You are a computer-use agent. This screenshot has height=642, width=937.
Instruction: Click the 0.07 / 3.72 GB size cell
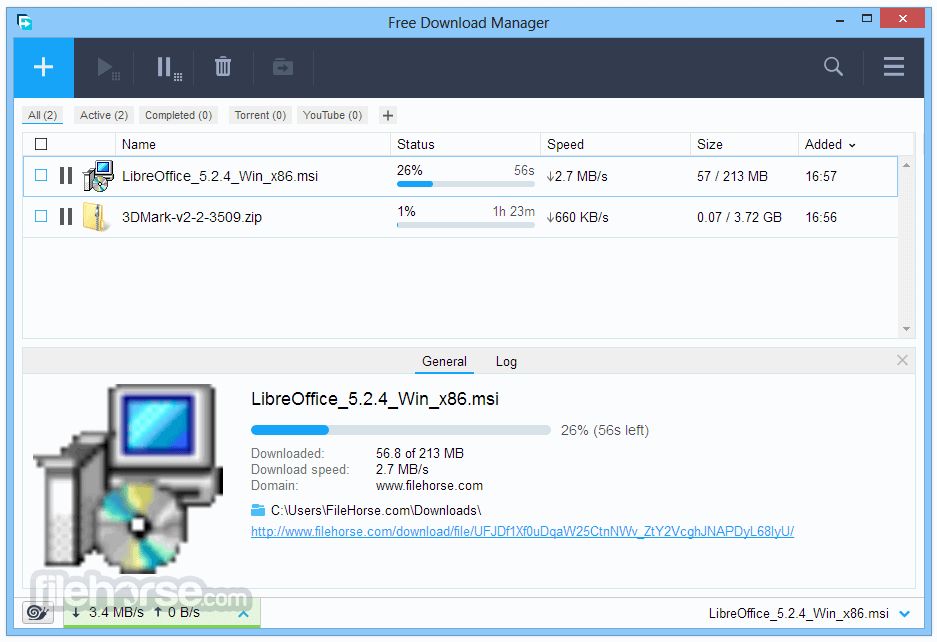(739, 217)
